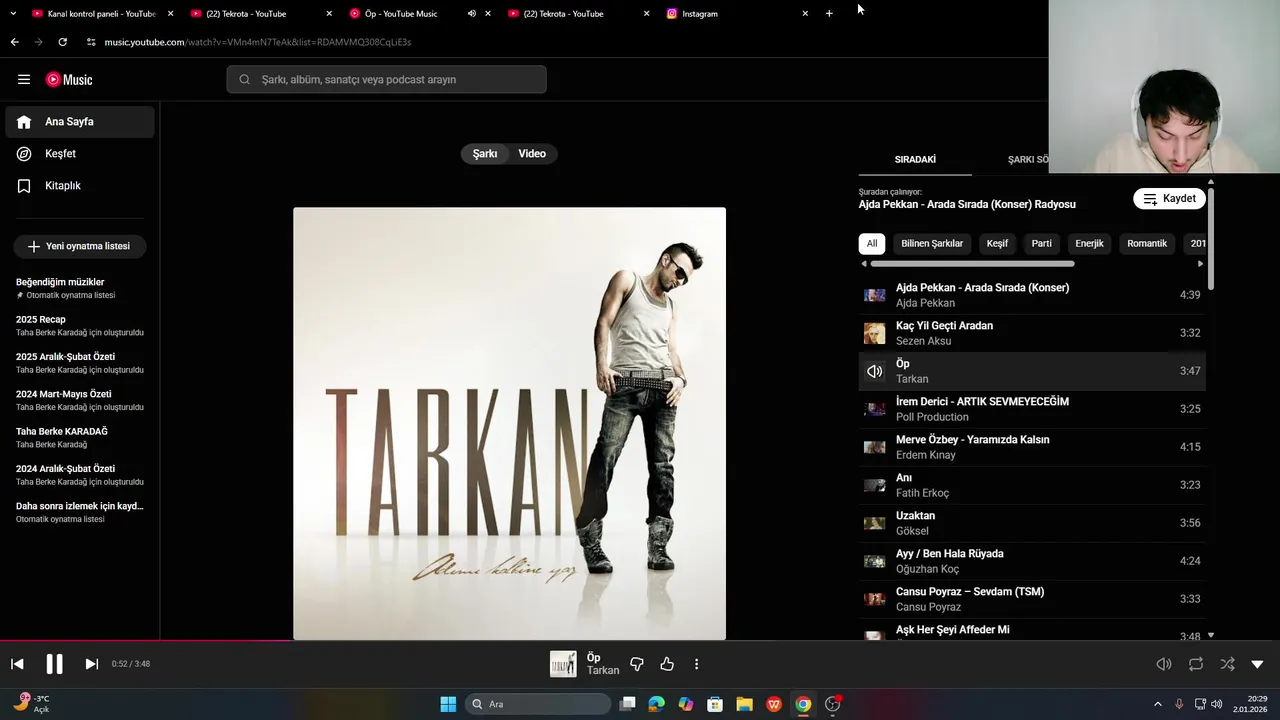Skip to previous track
Image resolution: width=1280 pixels, height=720 pixels.
click(17, 664)
